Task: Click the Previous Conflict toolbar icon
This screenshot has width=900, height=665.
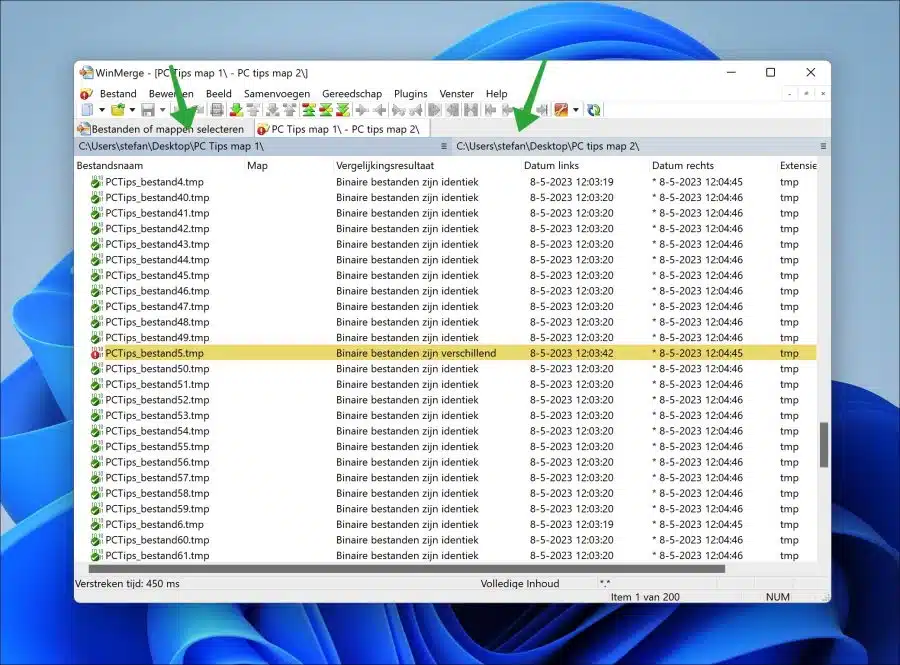Action: 289,110
